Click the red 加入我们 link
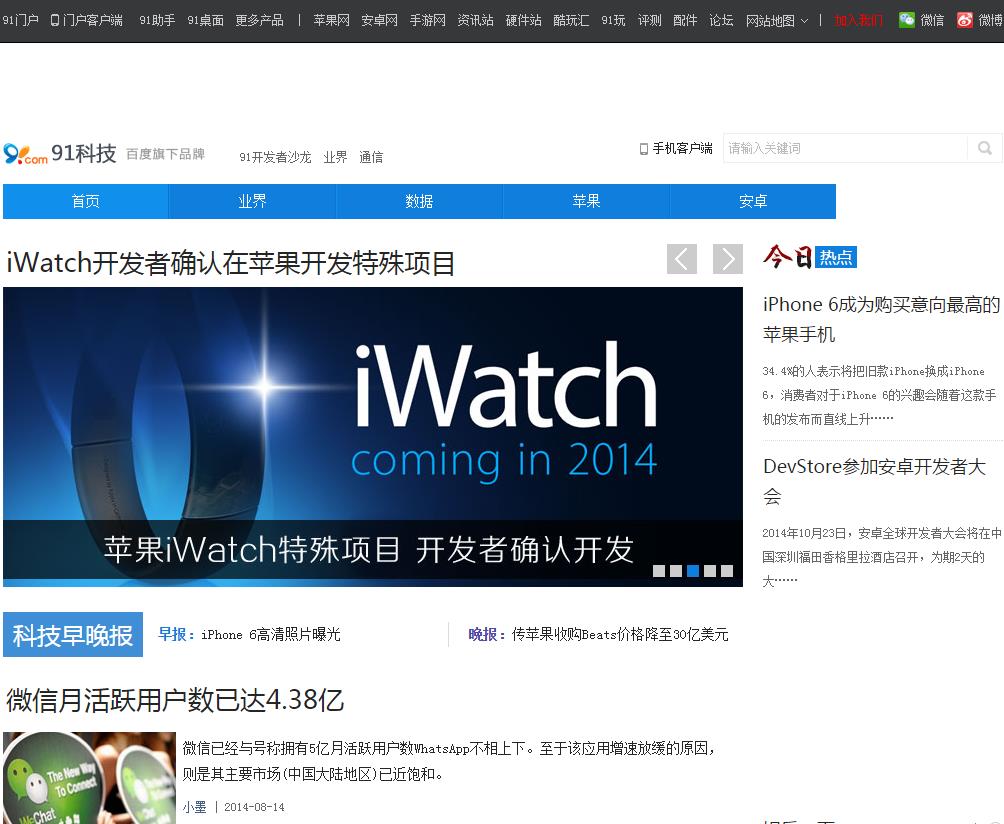The image size is (1004, 824). pos(859,20)
